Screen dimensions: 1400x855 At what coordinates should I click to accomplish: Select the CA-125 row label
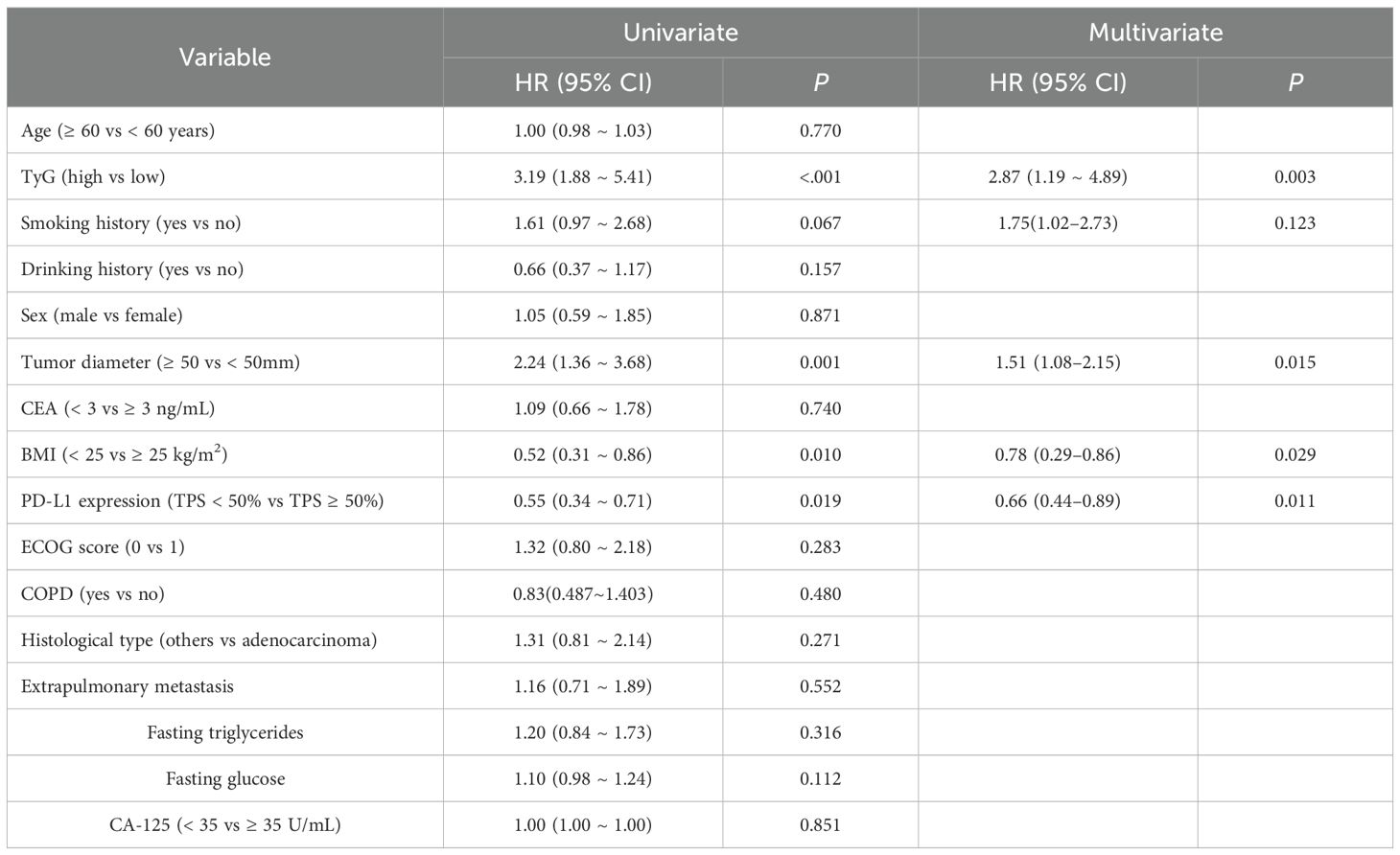[x=224, y=825]
